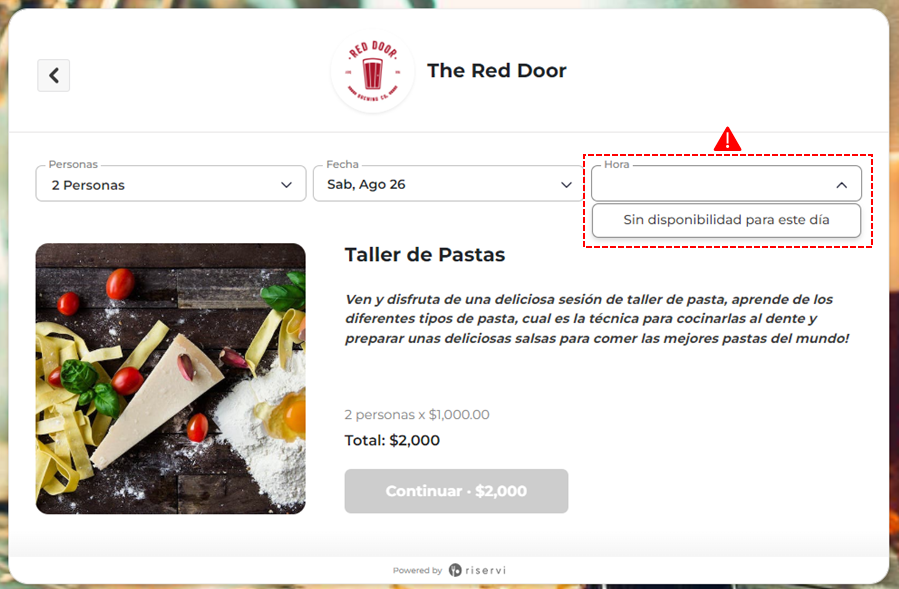This screenshot has height=589, width=899.
Task: Click the empty Hora selector field
Action: (x=726, y=184)
